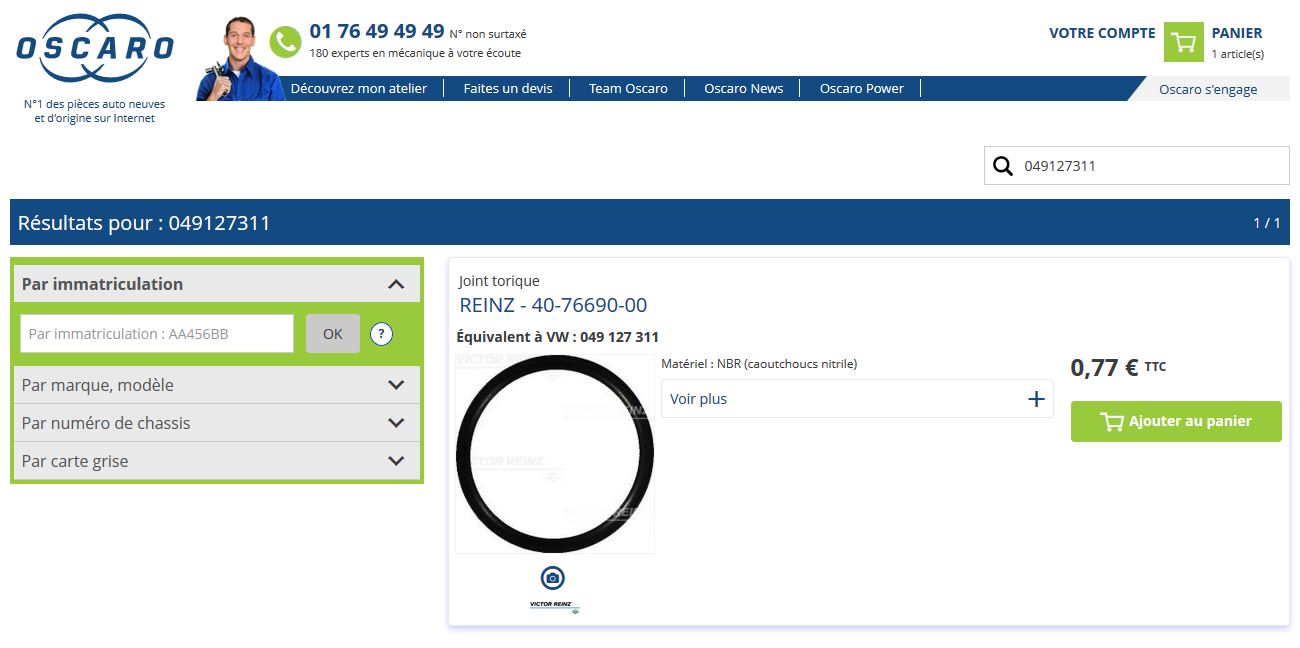Viewport: 1300px width, 648px height.
Task: Click the magnifying glass search icon
Action: [1003, 166]
